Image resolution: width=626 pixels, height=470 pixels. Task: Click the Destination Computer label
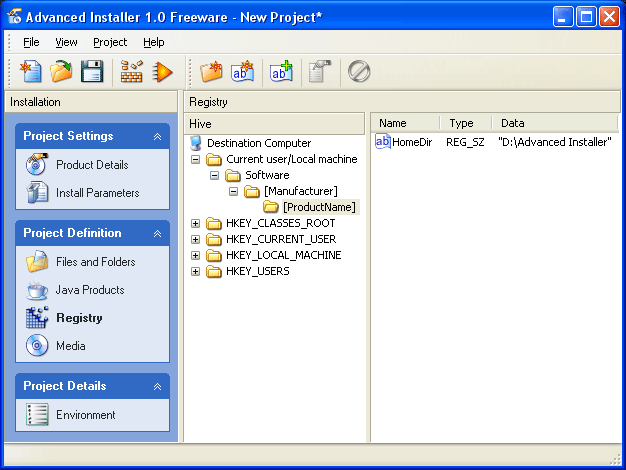click(259, 143)
